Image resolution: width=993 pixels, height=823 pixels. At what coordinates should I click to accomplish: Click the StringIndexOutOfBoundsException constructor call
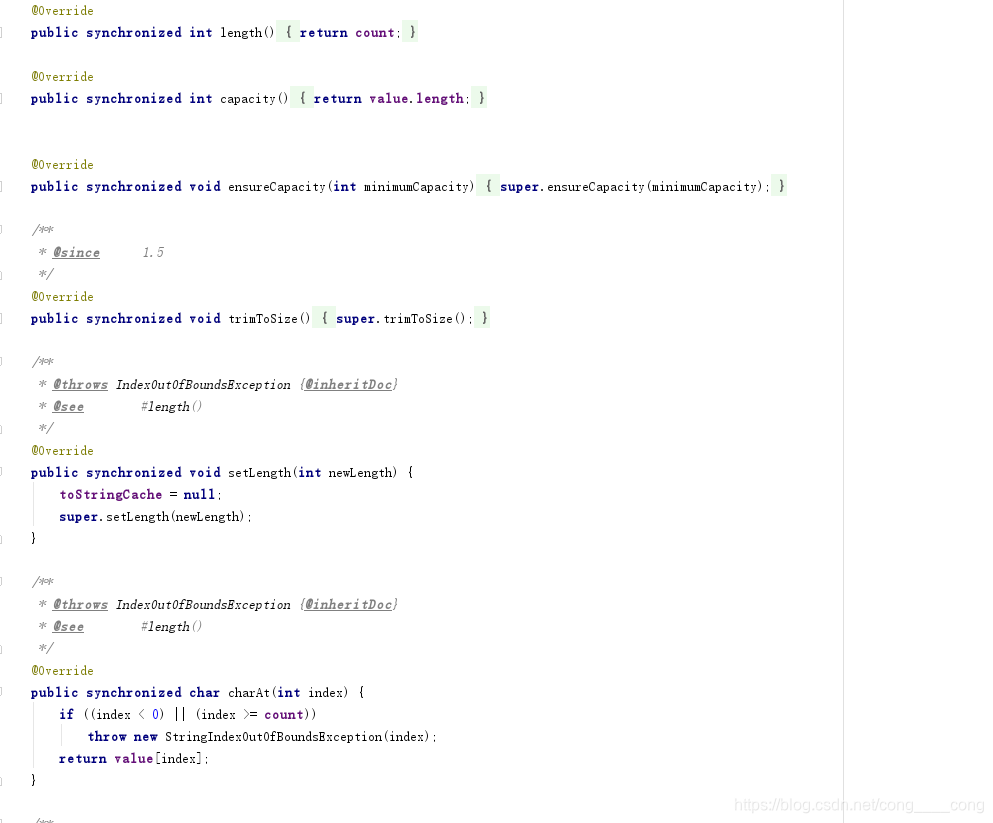(300, 736)
